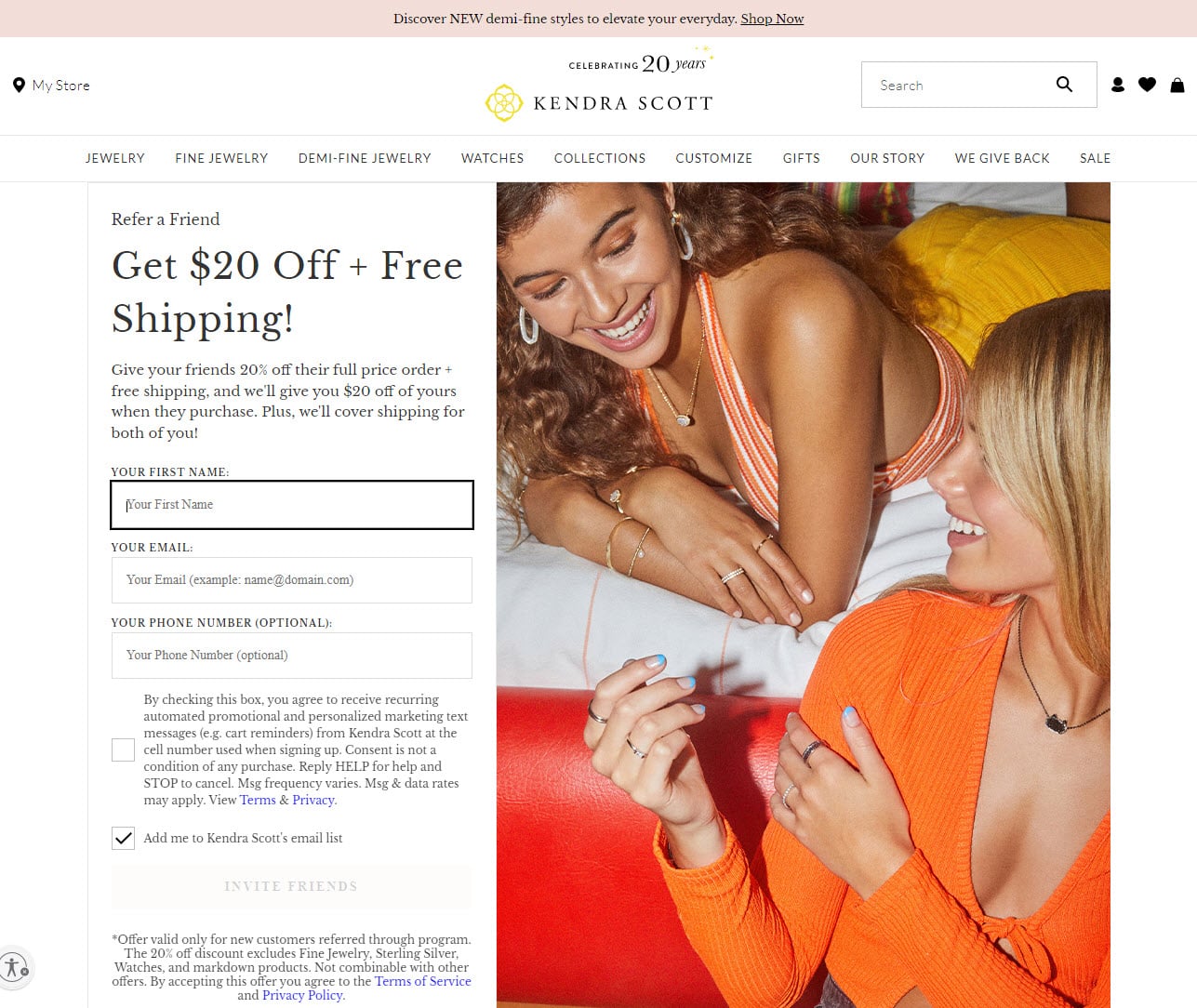
Task: Open the Collections menu
Action: [600, 158]
